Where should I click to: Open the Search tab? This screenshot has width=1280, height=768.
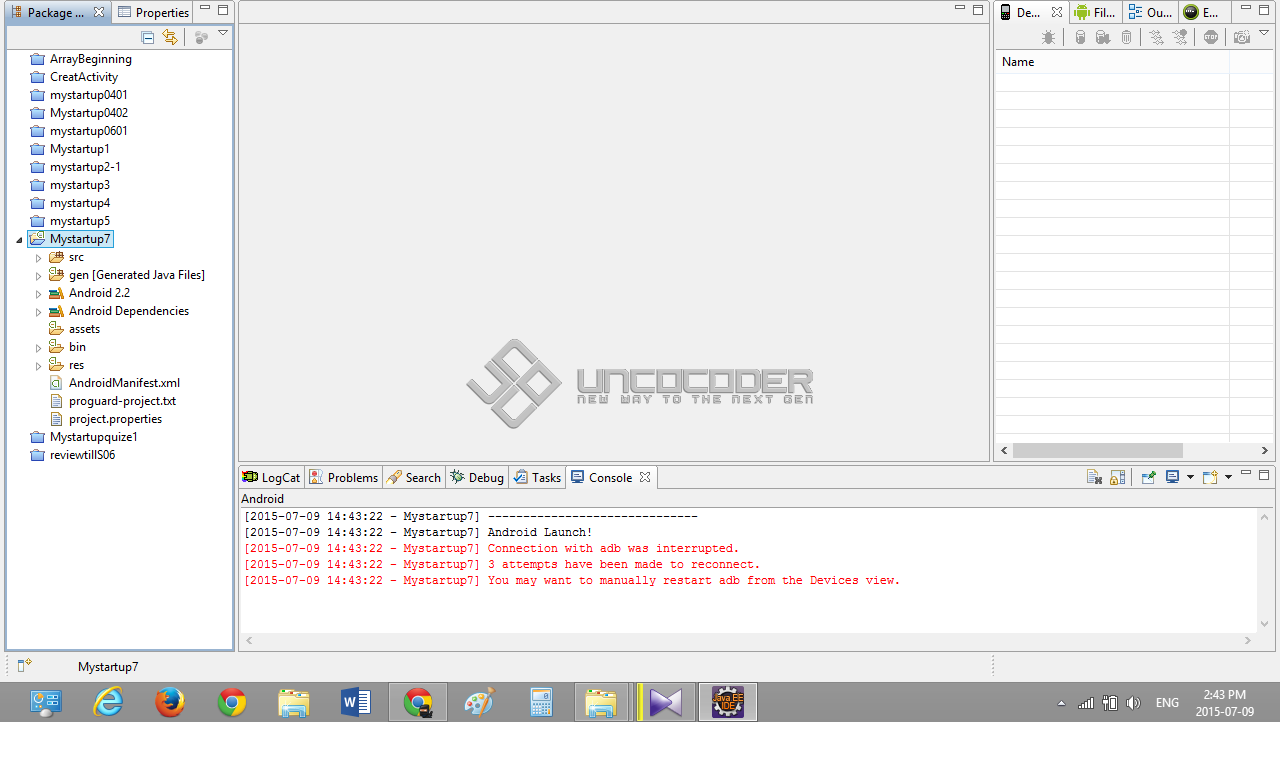coord(414,477)
